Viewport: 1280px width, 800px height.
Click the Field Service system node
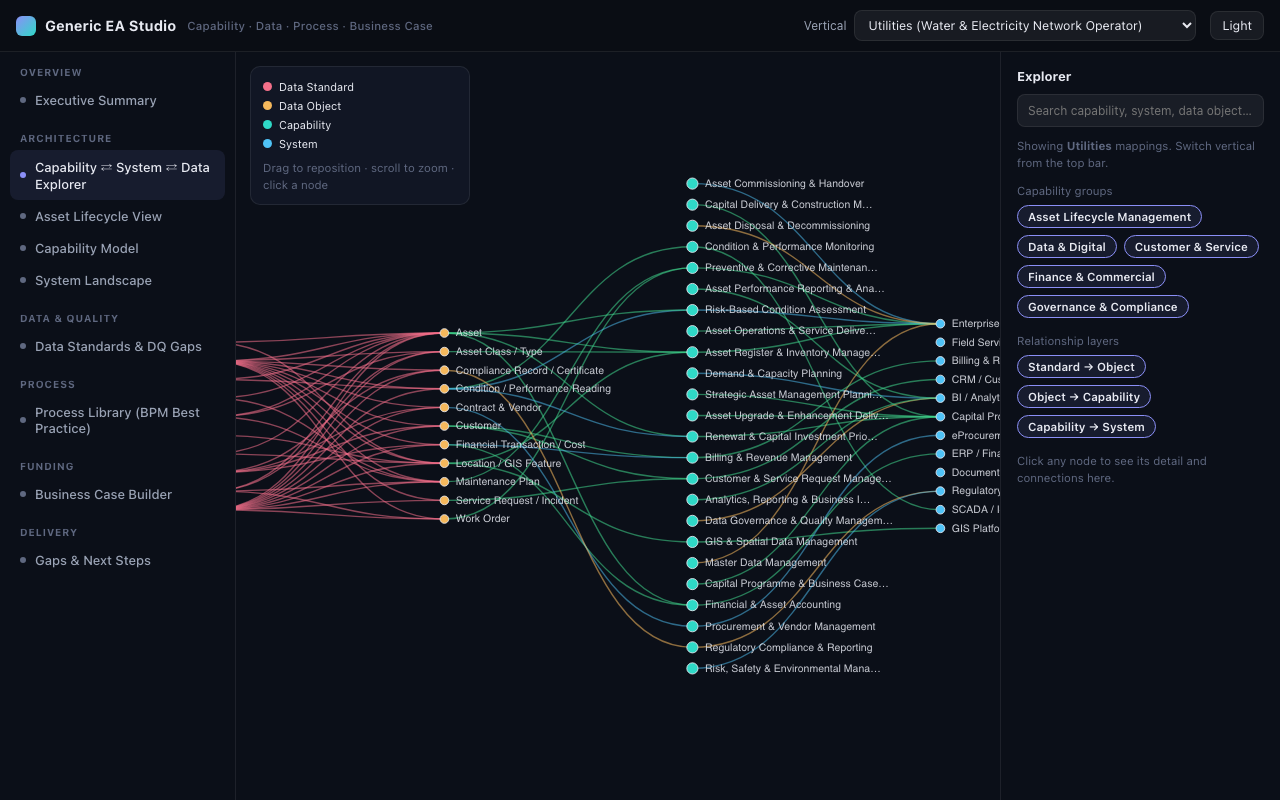(940, 342)
